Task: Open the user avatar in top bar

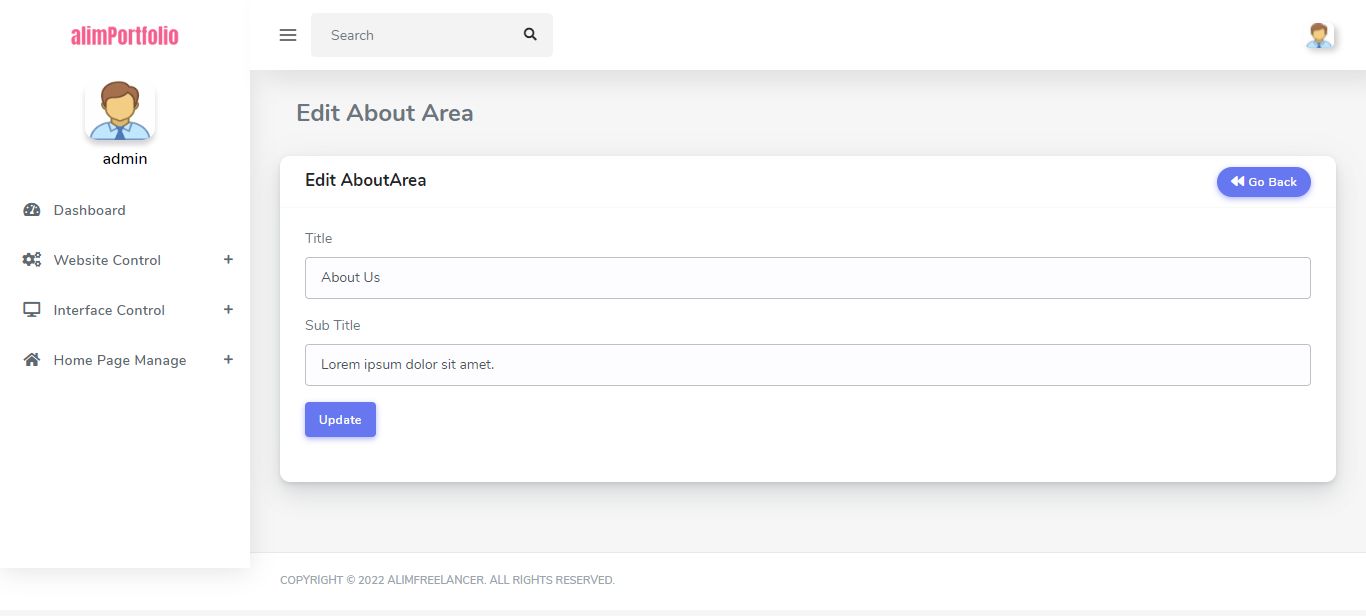Action: pyautogui.click(x=1320, y=36)
